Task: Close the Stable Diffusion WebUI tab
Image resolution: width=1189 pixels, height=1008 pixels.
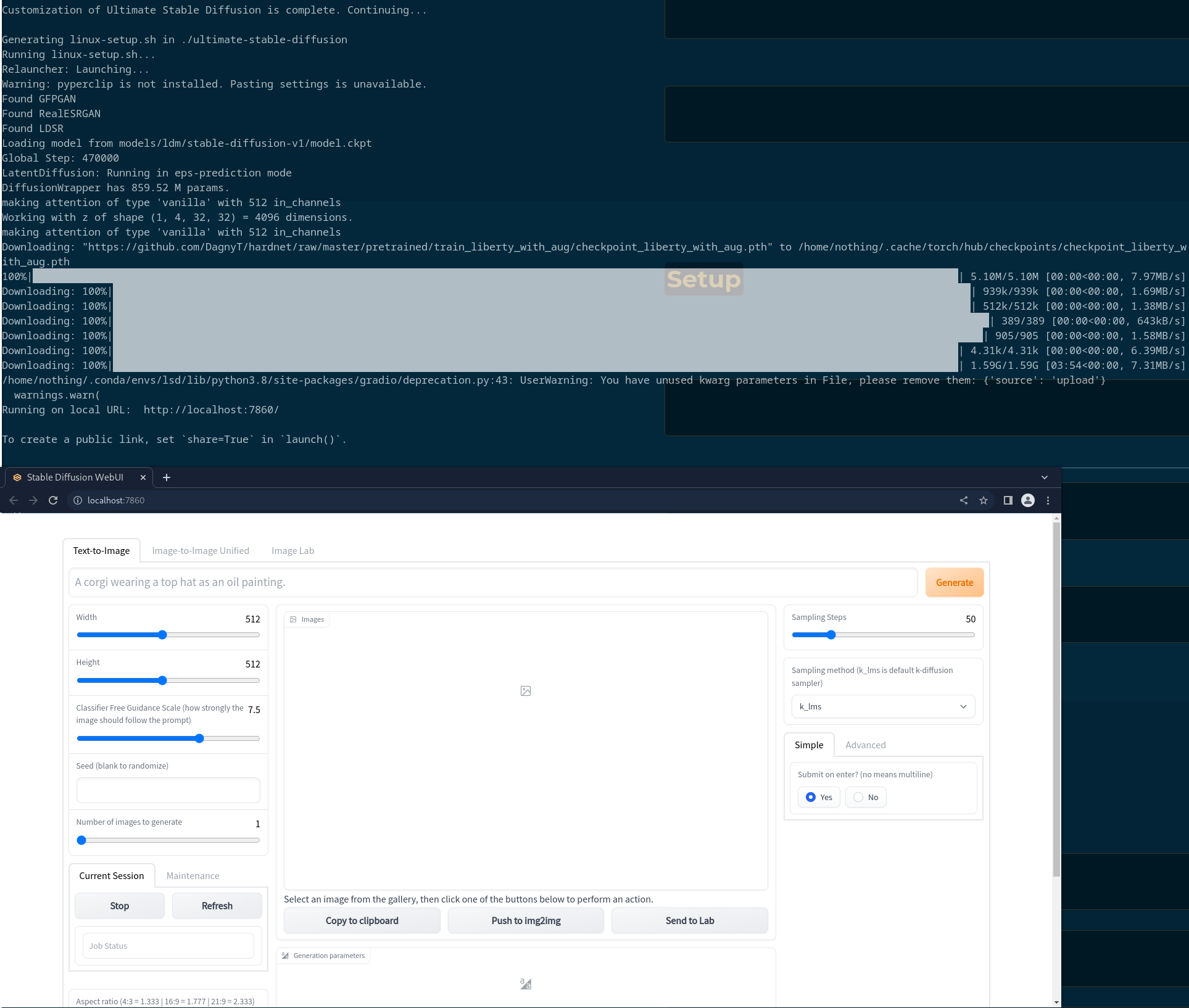Action: [143, 477]
